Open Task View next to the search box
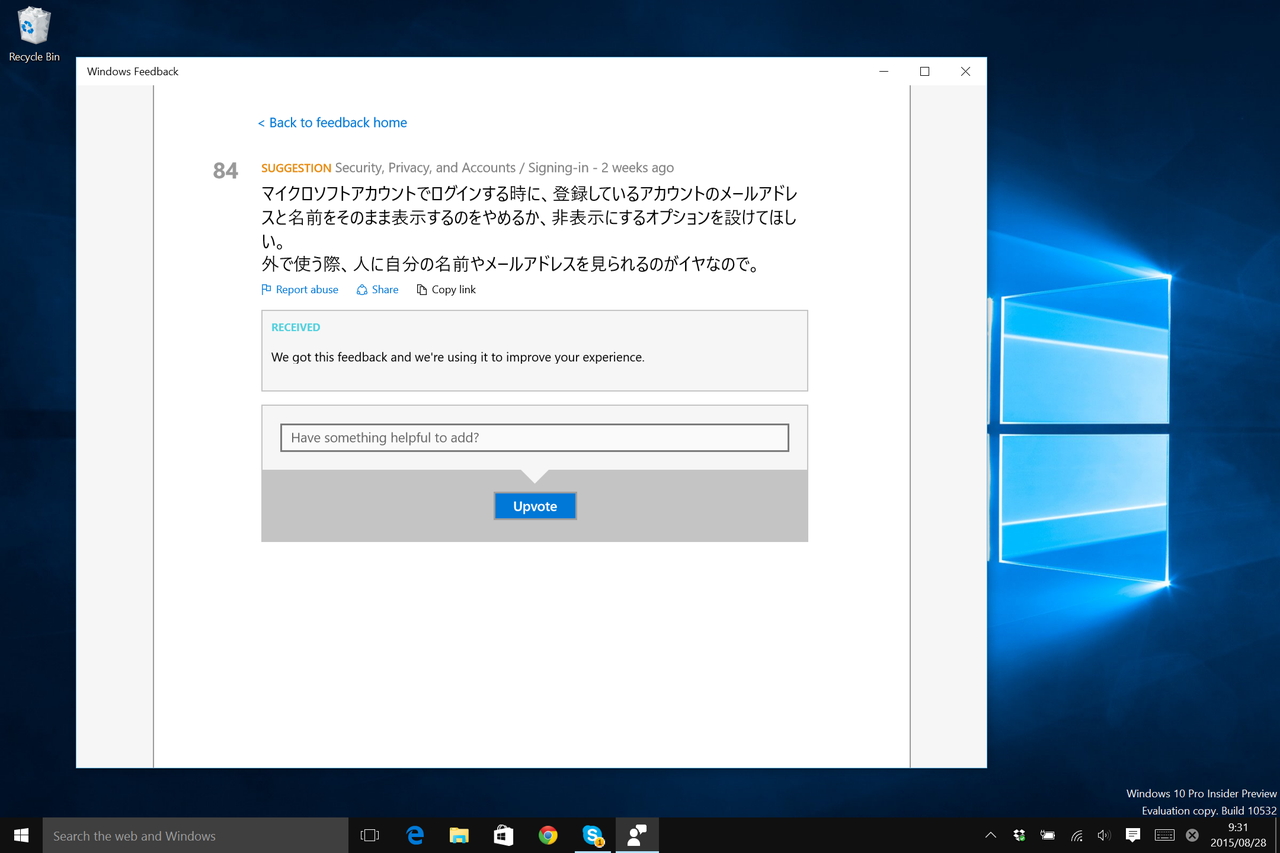 (x=369, y=835)
